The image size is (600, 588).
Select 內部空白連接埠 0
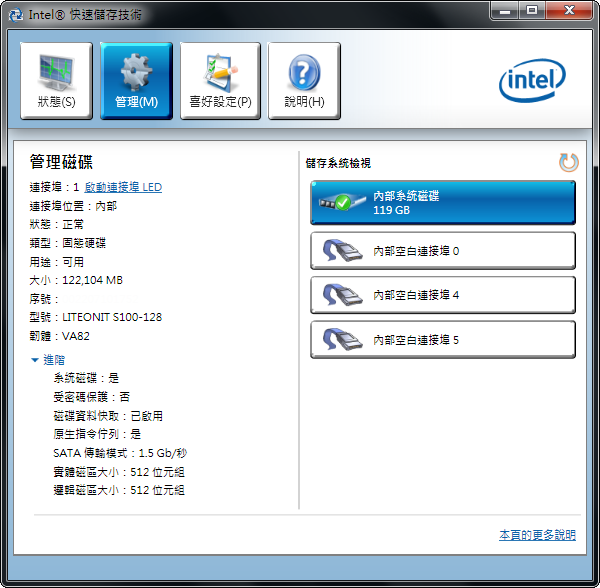pos(443,251)
